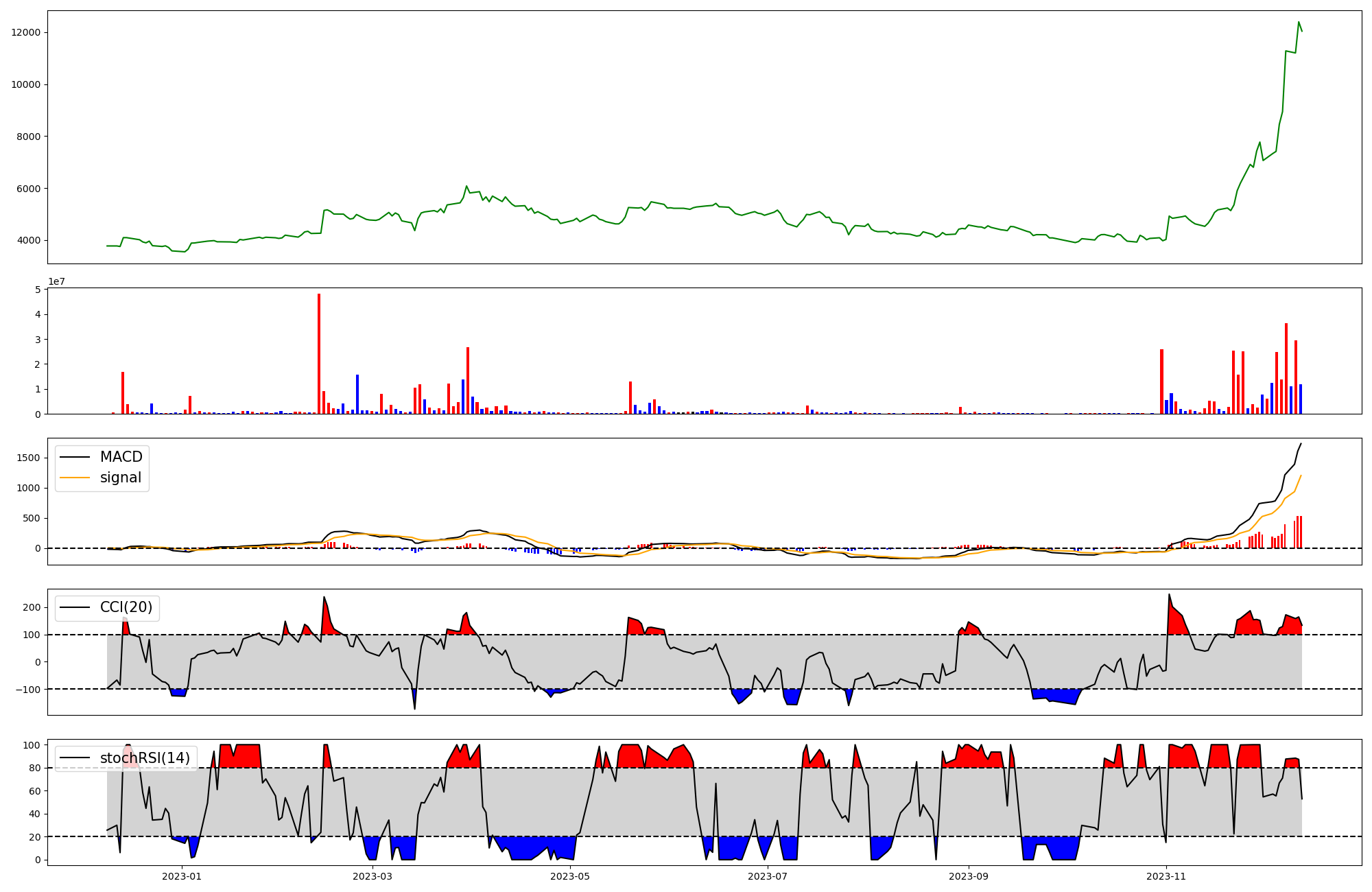Image resolution: width=1372 pixels, height=892 pixels.
Task: Click the CCI(20) legend label
Action: click(126, 607)
